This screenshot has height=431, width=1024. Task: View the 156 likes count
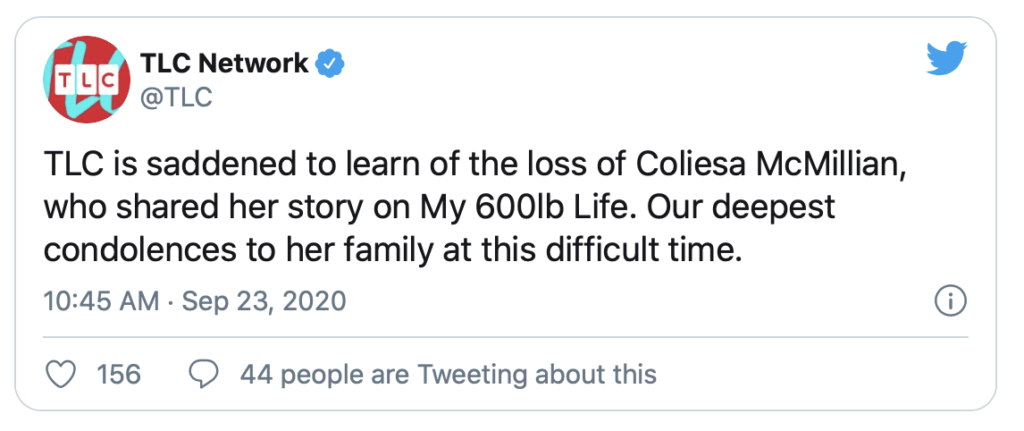(x=118, y=374)
